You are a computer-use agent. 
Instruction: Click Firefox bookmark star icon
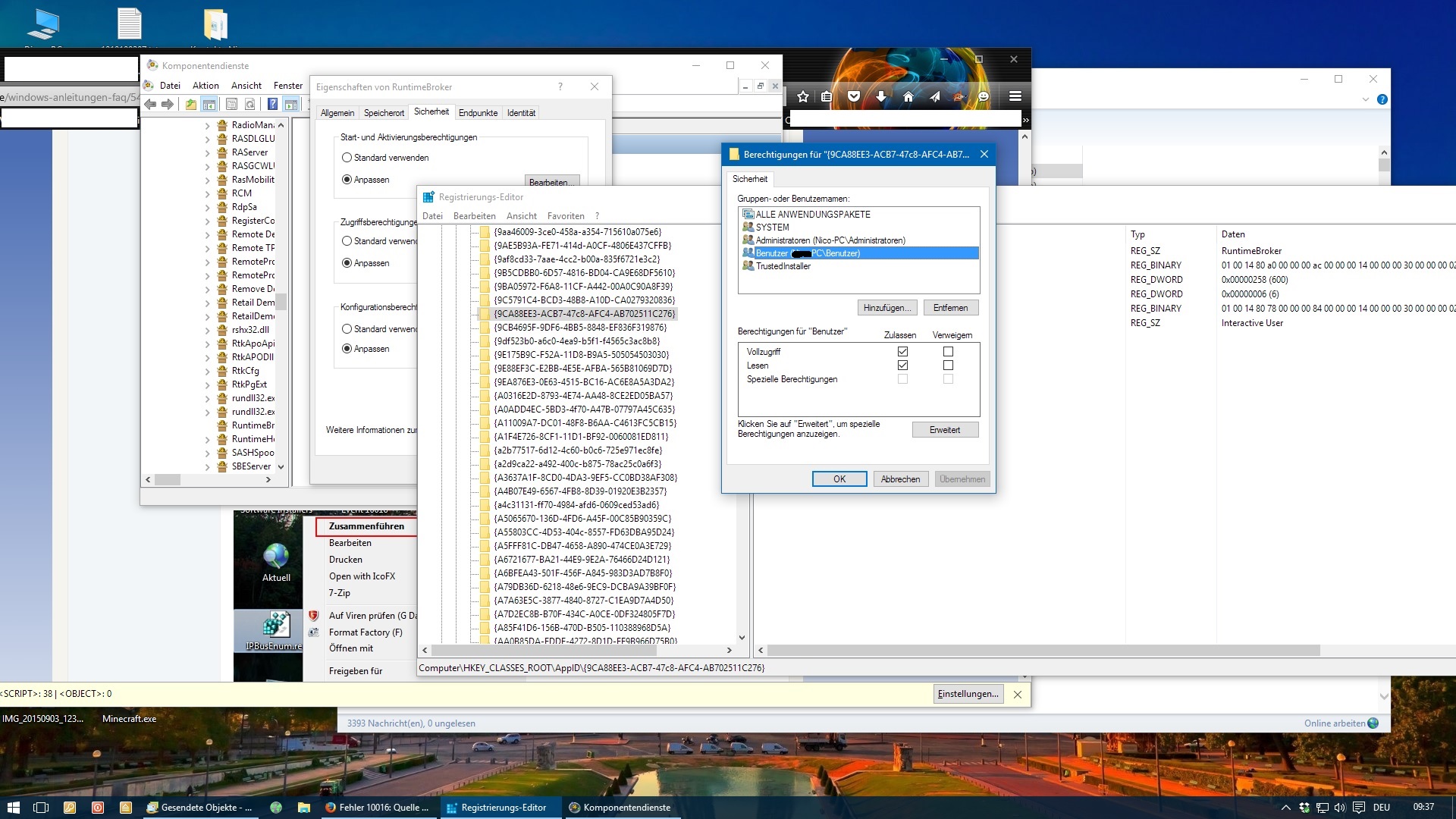[x=803, y=96]
